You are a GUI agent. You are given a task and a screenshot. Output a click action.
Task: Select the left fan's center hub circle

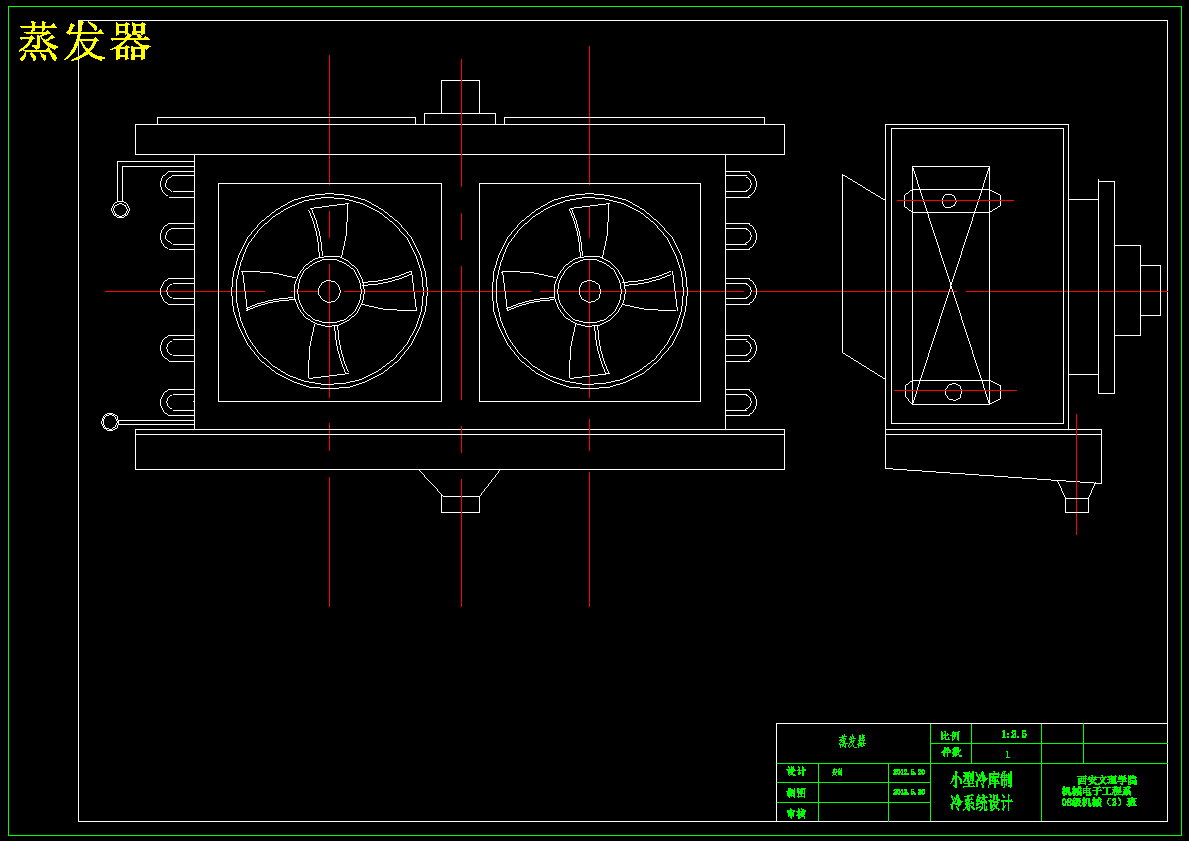[x=329, y=291]
